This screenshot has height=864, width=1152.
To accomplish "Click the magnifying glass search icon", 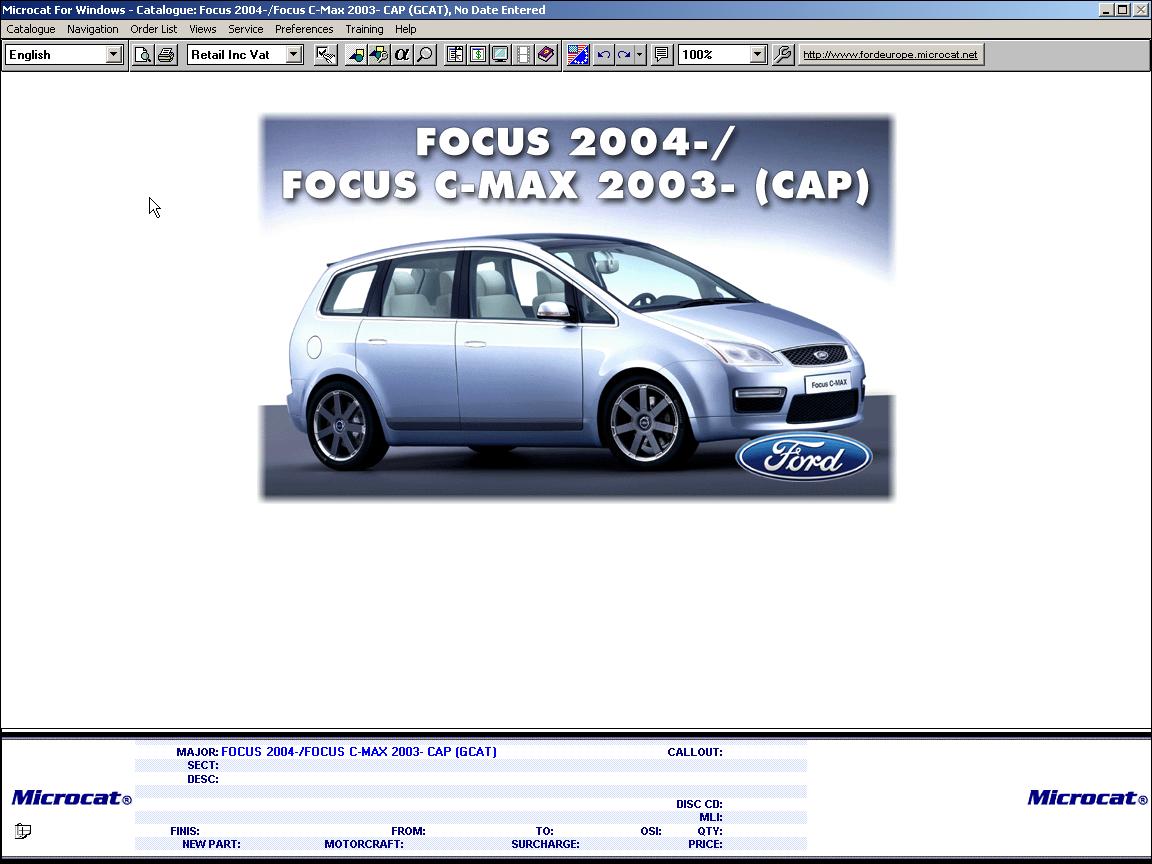I will click(x=425, y=55).
